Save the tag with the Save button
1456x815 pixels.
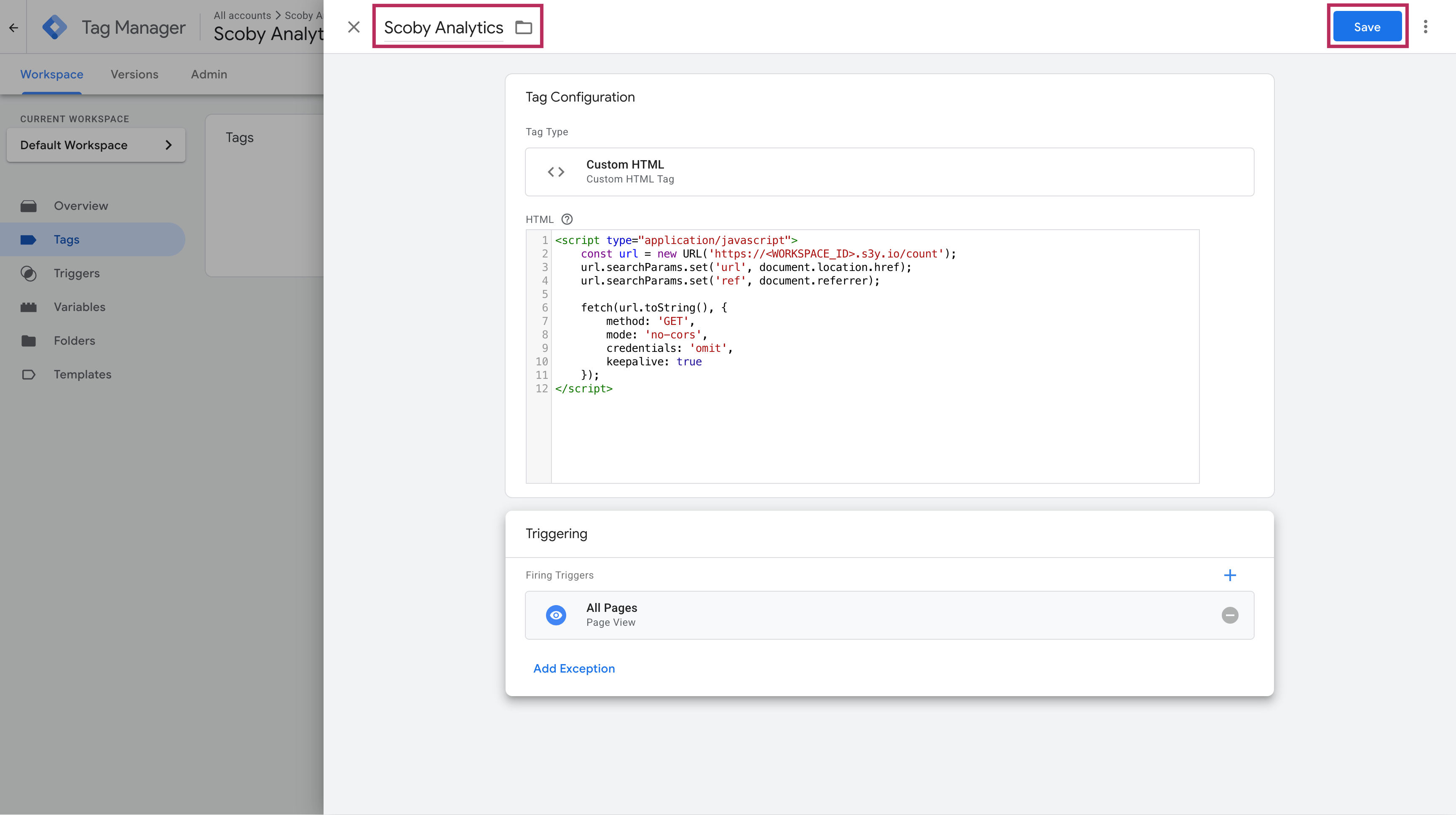click(1367, 27)
